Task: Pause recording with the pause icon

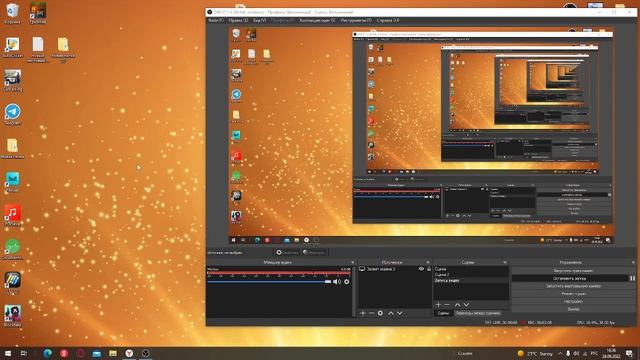Action: (632, 278)
